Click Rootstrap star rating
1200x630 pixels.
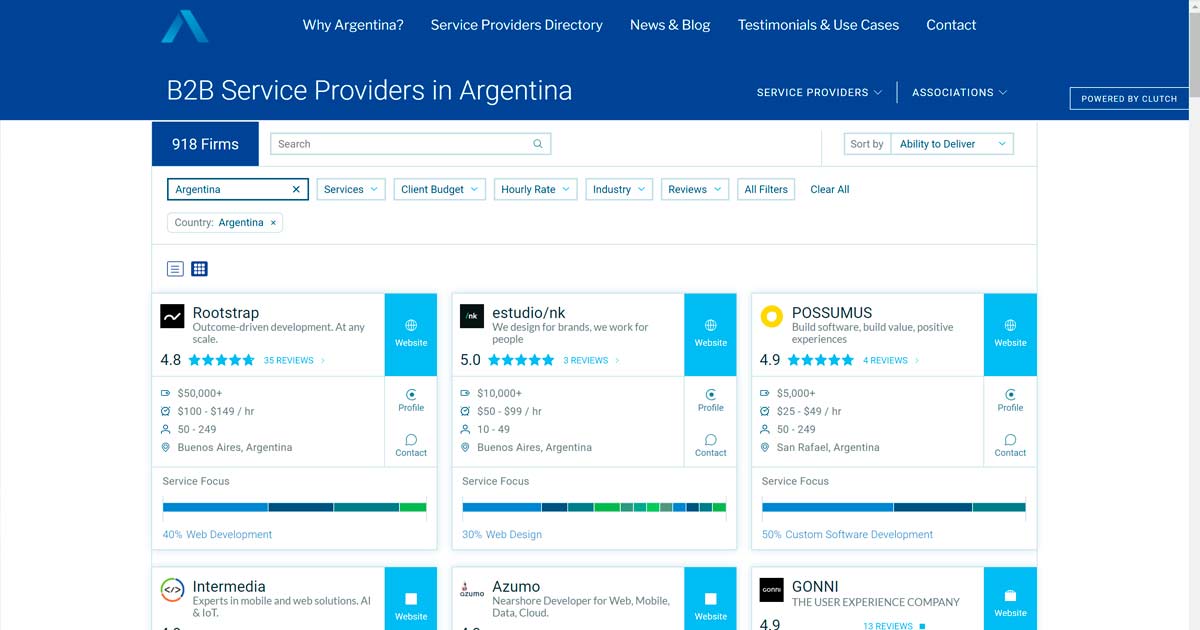tap(221, 360)
